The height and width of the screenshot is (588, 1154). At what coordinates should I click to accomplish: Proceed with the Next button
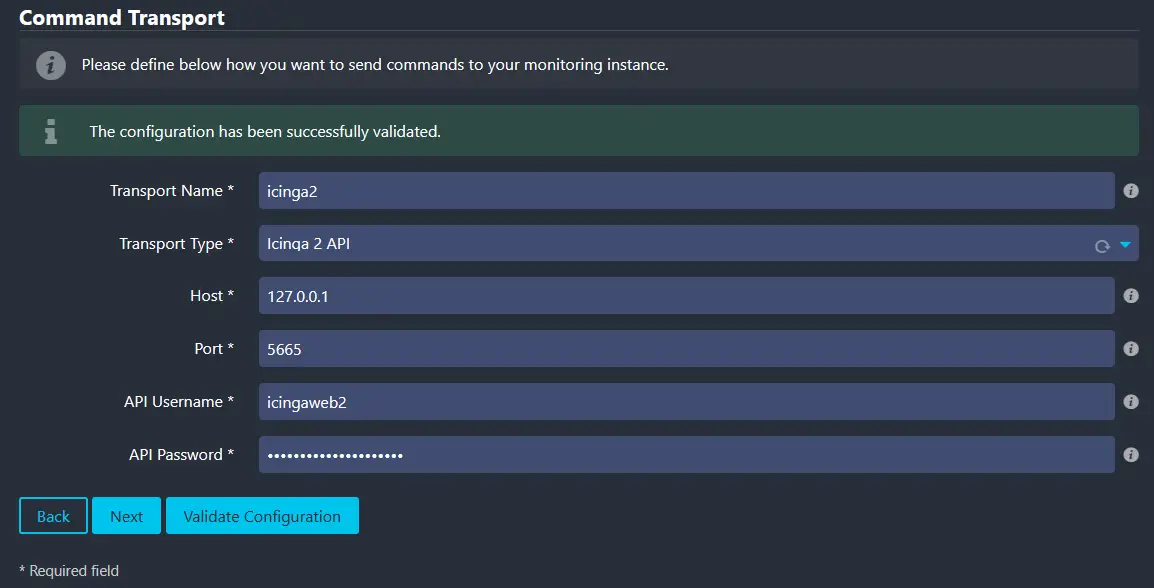point(126,516)
